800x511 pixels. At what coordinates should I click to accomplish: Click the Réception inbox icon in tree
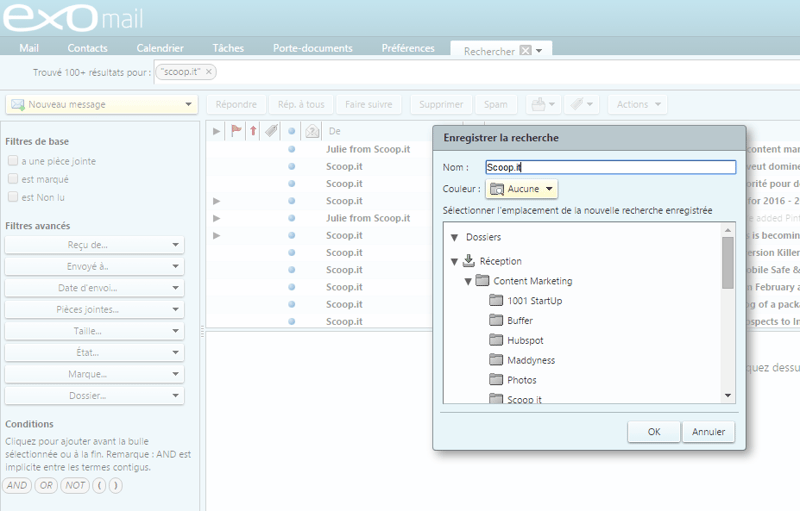click(468, 261)
